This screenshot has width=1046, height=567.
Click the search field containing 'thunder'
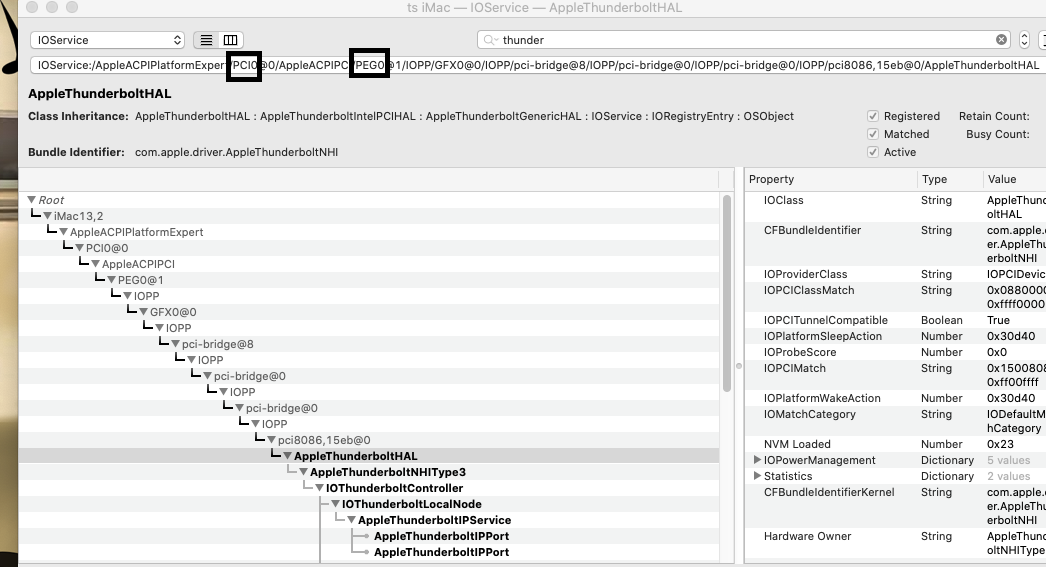tap(744, 40)
